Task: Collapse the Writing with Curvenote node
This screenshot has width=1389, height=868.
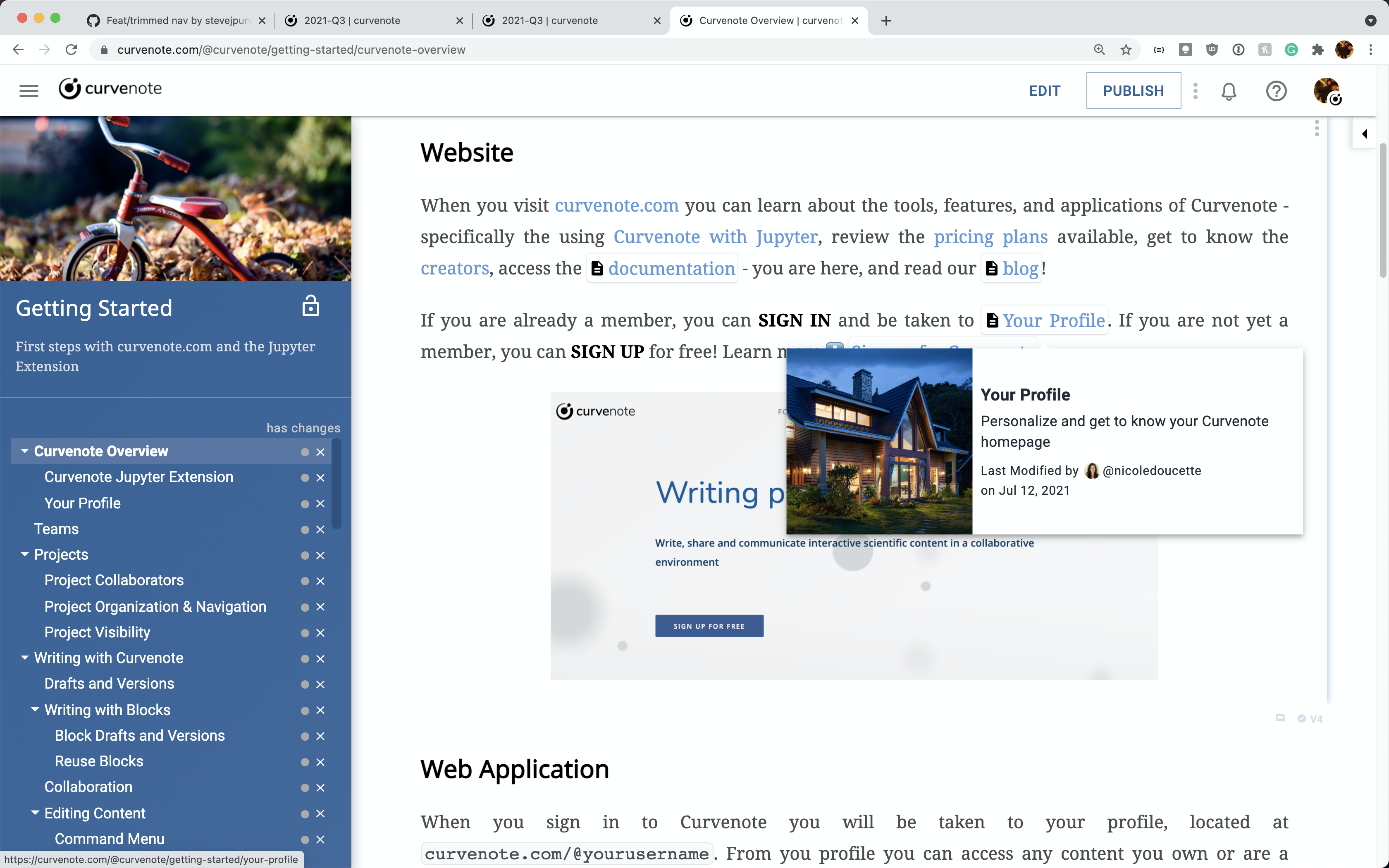Action: tap(25, 658)
